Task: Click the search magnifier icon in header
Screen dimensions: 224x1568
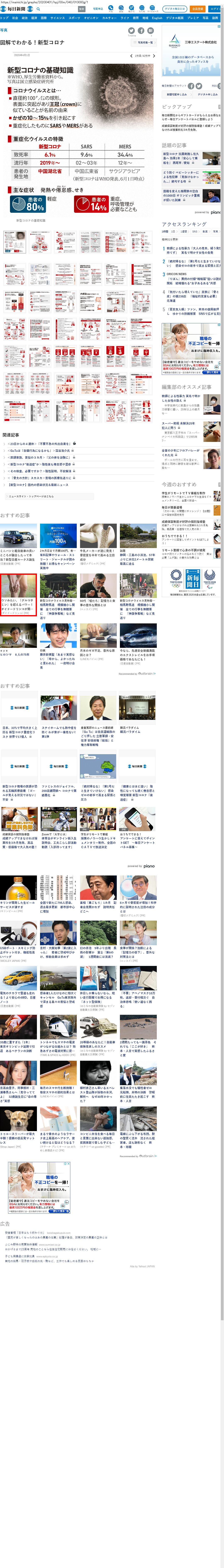Action: point(38,9)
